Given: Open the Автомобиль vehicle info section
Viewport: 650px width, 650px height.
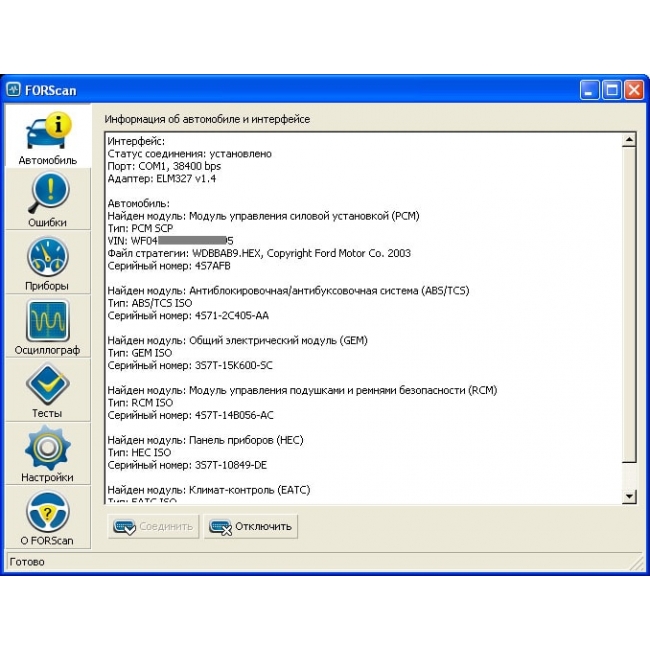Looking at the screenshot, I should click(48, 136).
